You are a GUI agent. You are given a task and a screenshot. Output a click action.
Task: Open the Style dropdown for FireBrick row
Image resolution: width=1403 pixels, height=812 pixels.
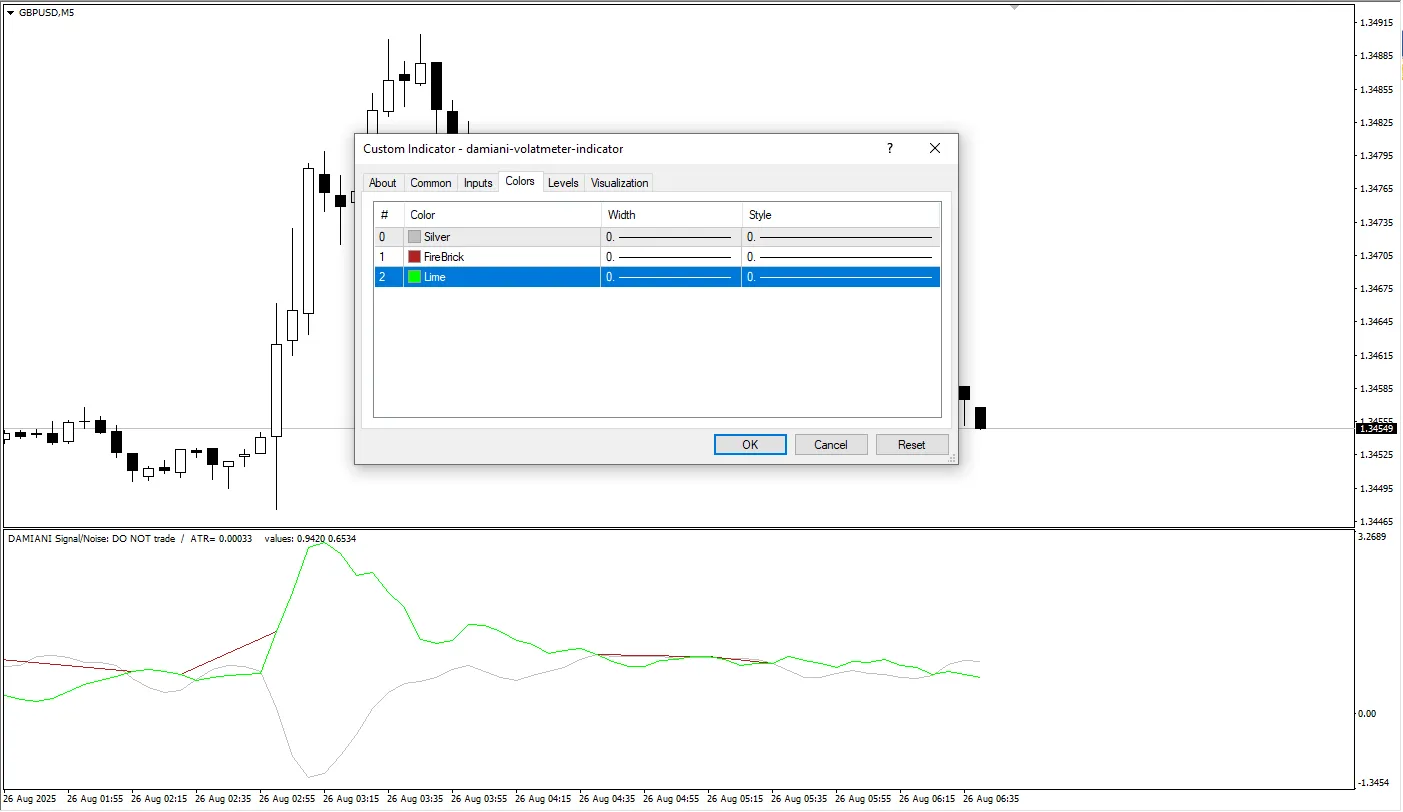pyautogui.click(x=840, y=257)
